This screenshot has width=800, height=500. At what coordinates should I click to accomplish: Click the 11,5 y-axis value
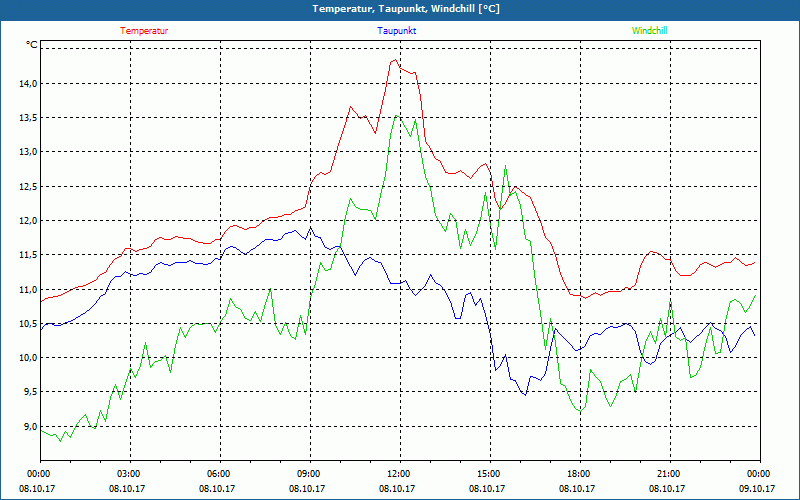coord(29,255)
